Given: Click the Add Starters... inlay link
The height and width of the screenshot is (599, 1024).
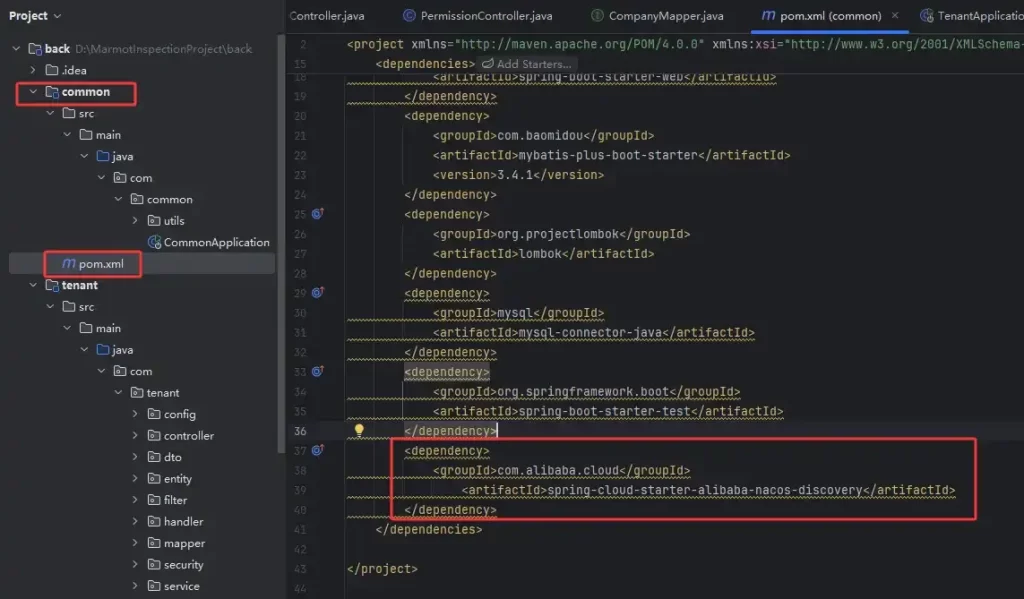Looking at the screenshot, I should click(527, 64).
